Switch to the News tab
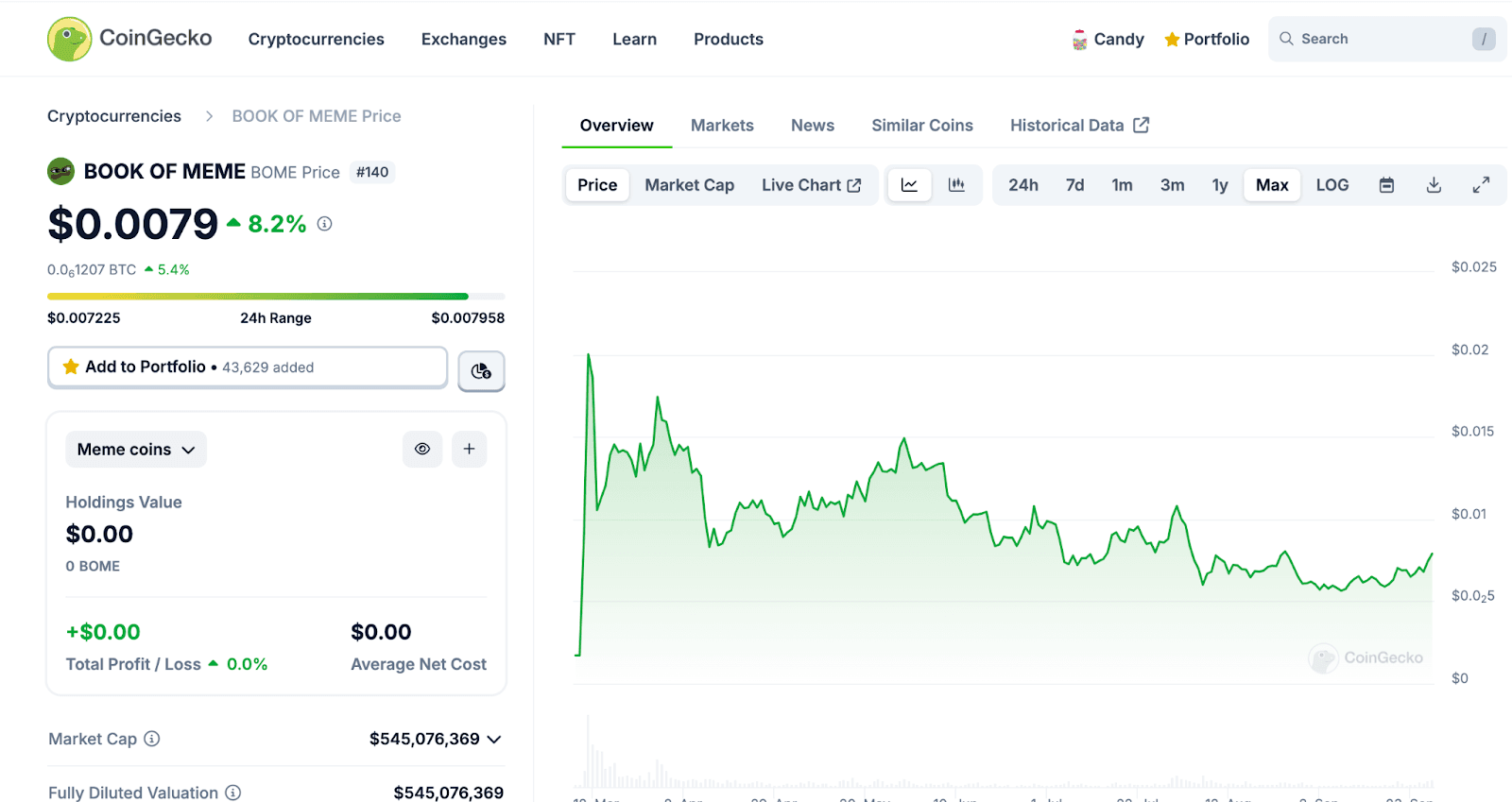The height and width of the screenshot is (802, 1512). (813, 126)
